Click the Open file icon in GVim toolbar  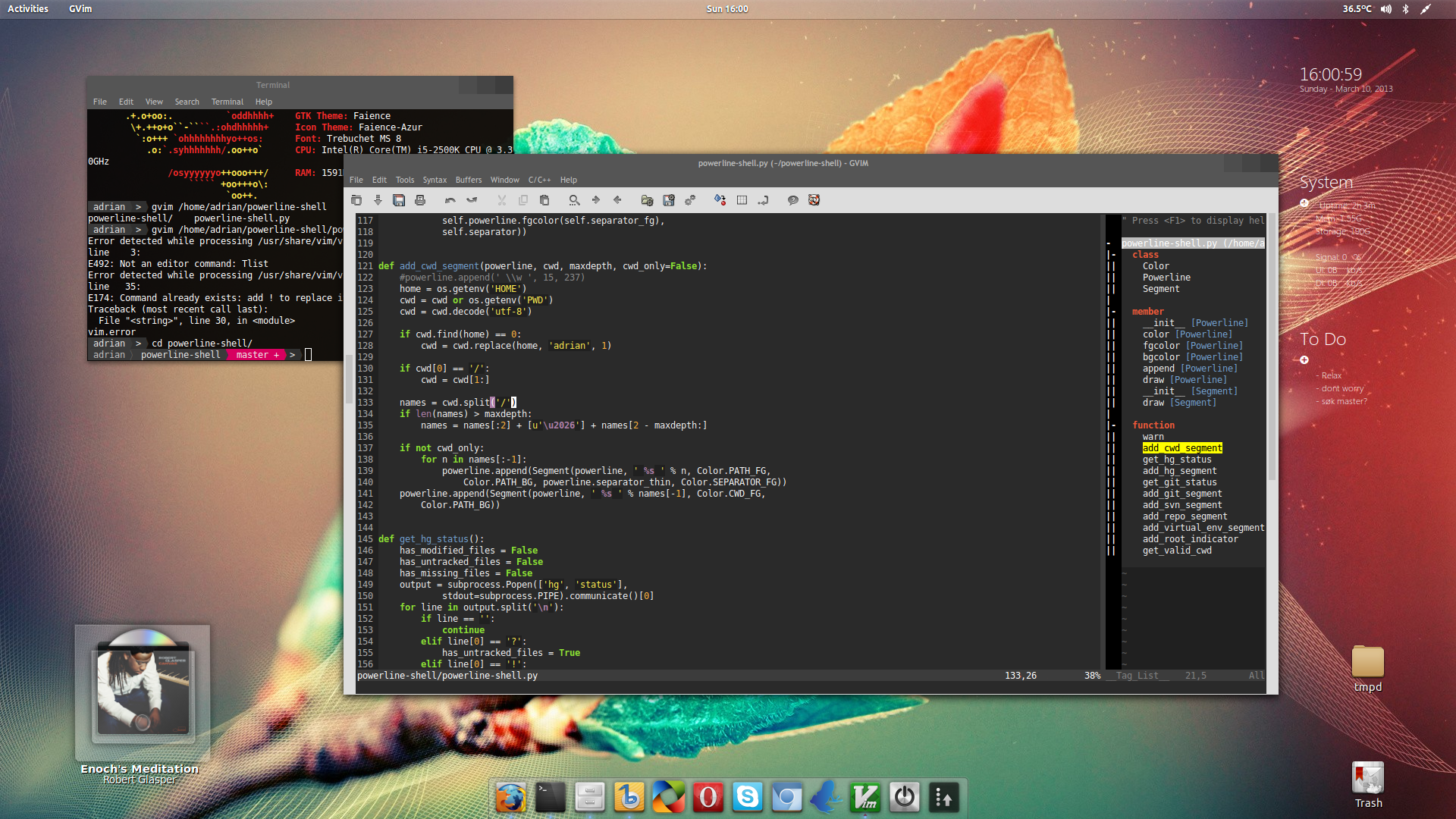pos(356,200)
